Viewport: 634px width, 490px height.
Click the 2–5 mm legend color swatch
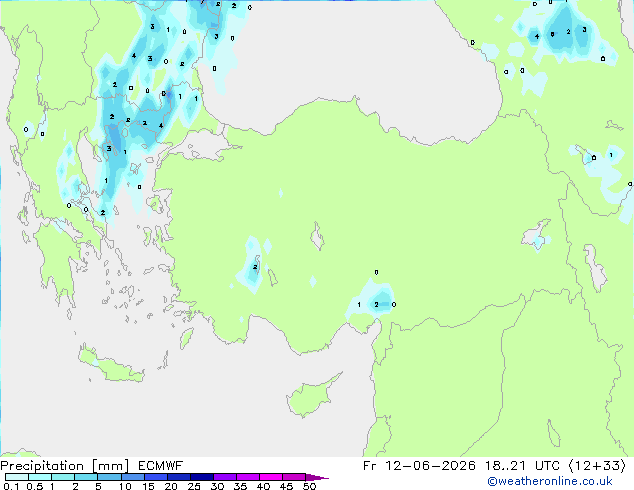coord(86,477)
